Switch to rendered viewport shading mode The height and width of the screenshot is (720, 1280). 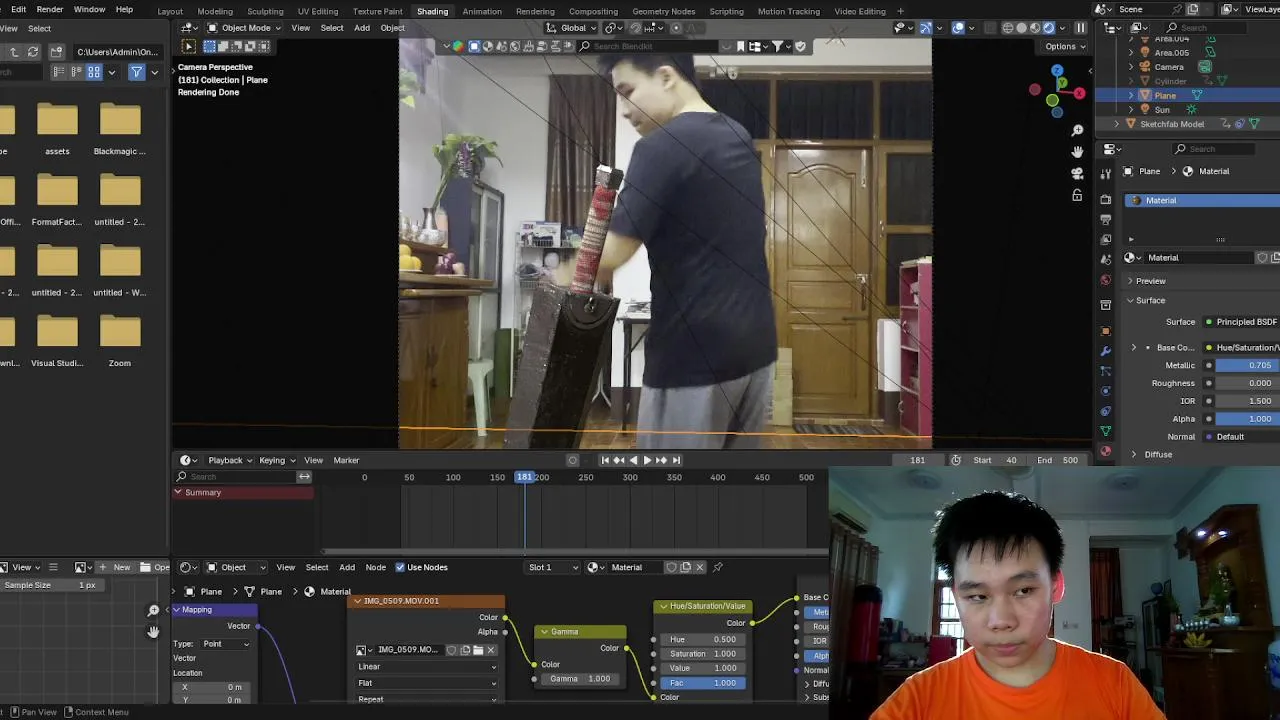(1049, 27)
